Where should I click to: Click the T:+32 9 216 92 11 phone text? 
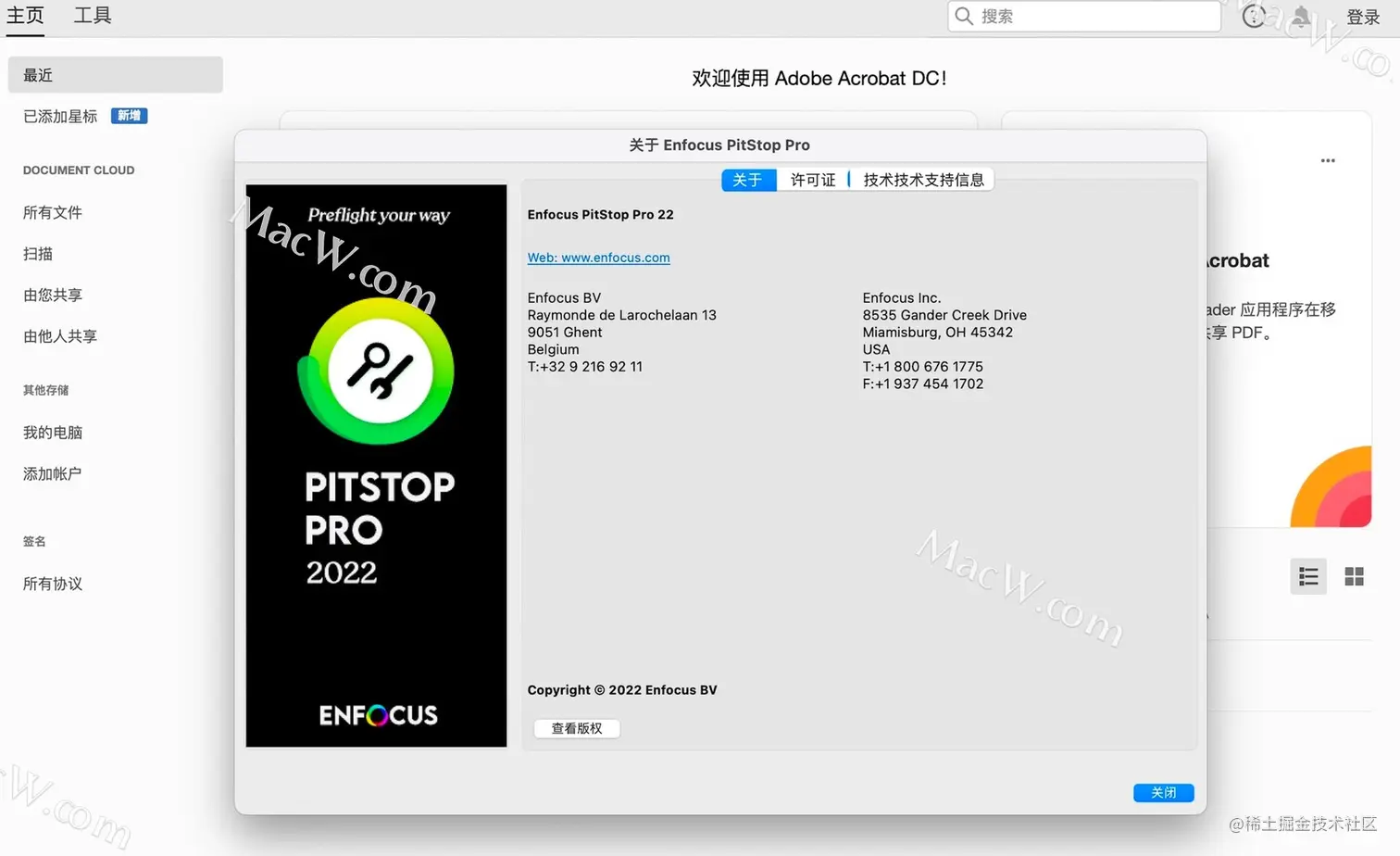click(x=585, y=366)
